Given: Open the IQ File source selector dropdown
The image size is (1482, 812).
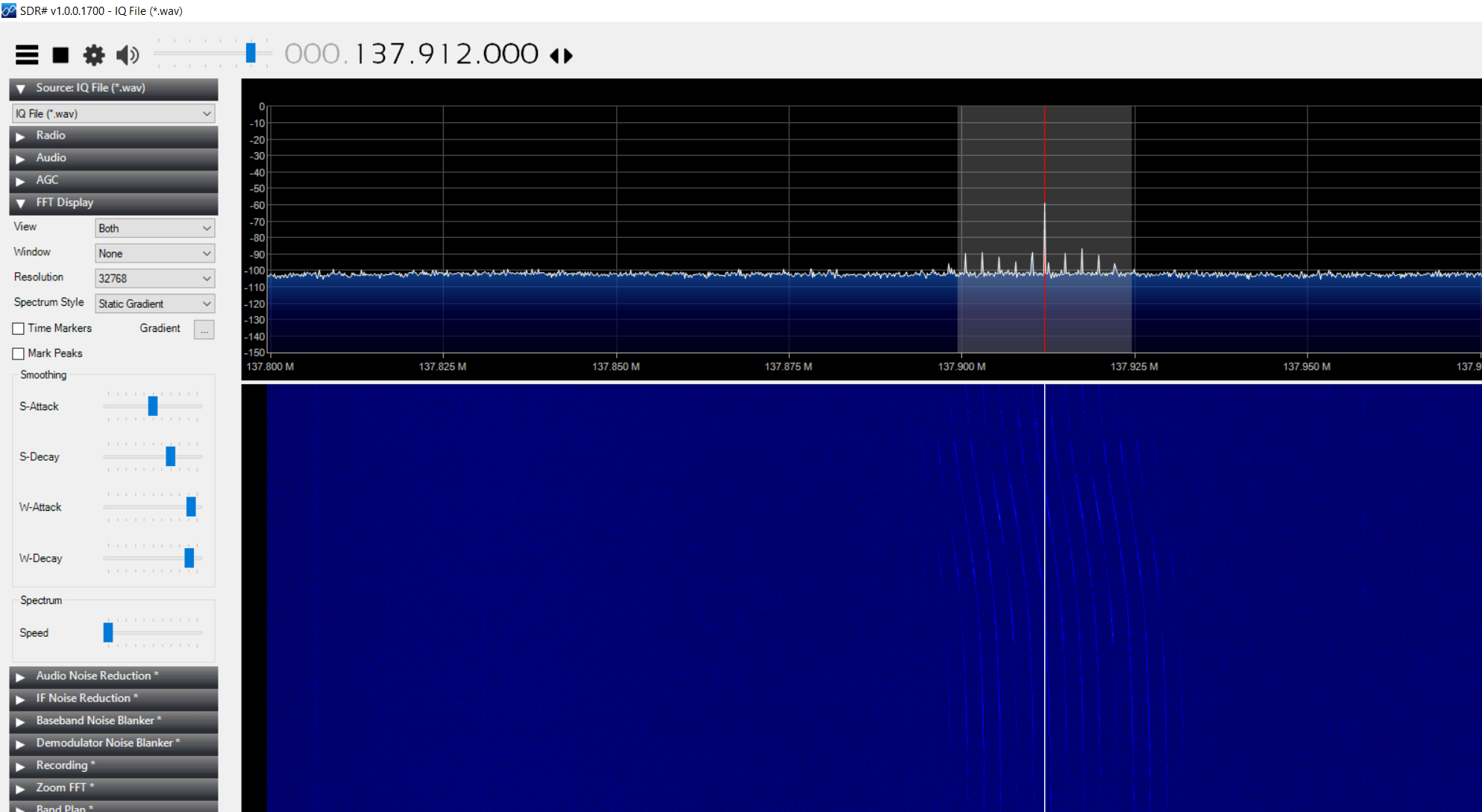Looking at the screenshot, I should (113, 113).
